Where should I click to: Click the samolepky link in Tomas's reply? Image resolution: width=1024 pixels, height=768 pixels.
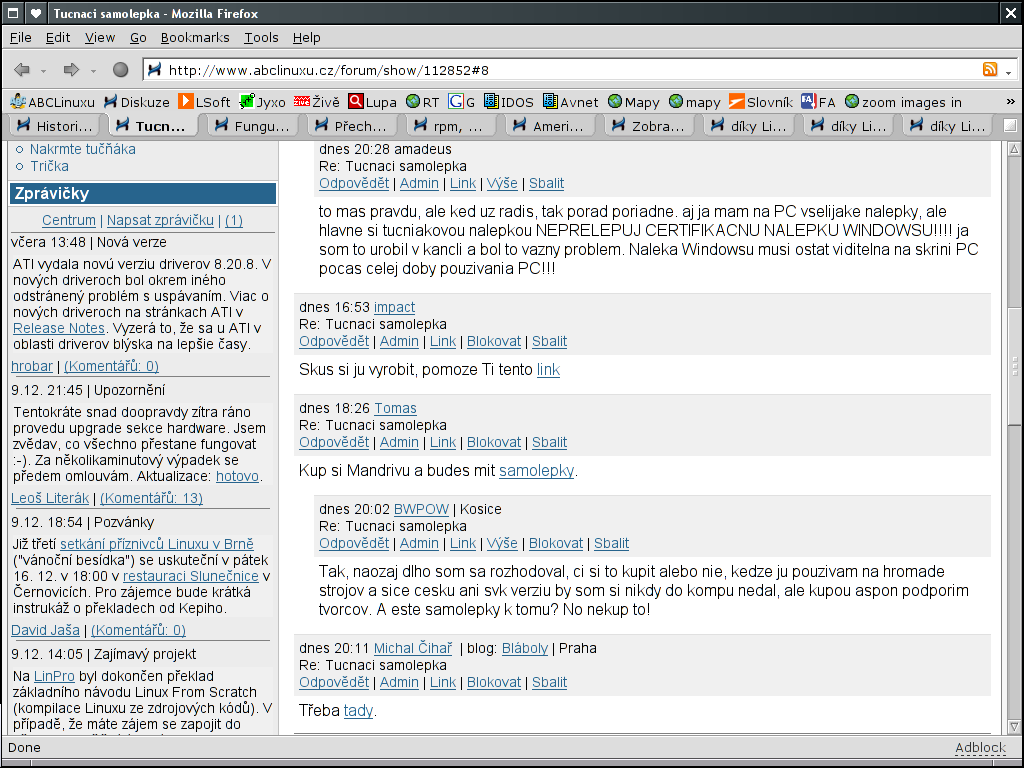(537, 470)
